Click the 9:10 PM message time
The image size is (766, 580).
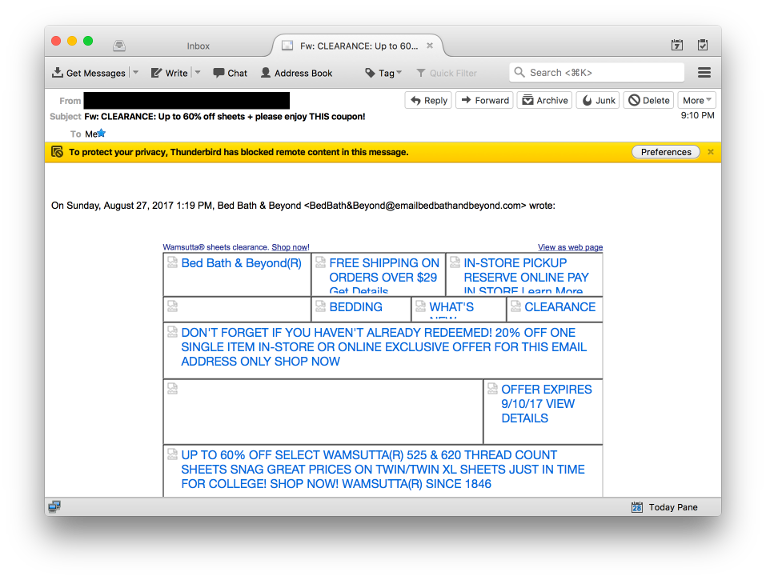[x=698, y=115]
